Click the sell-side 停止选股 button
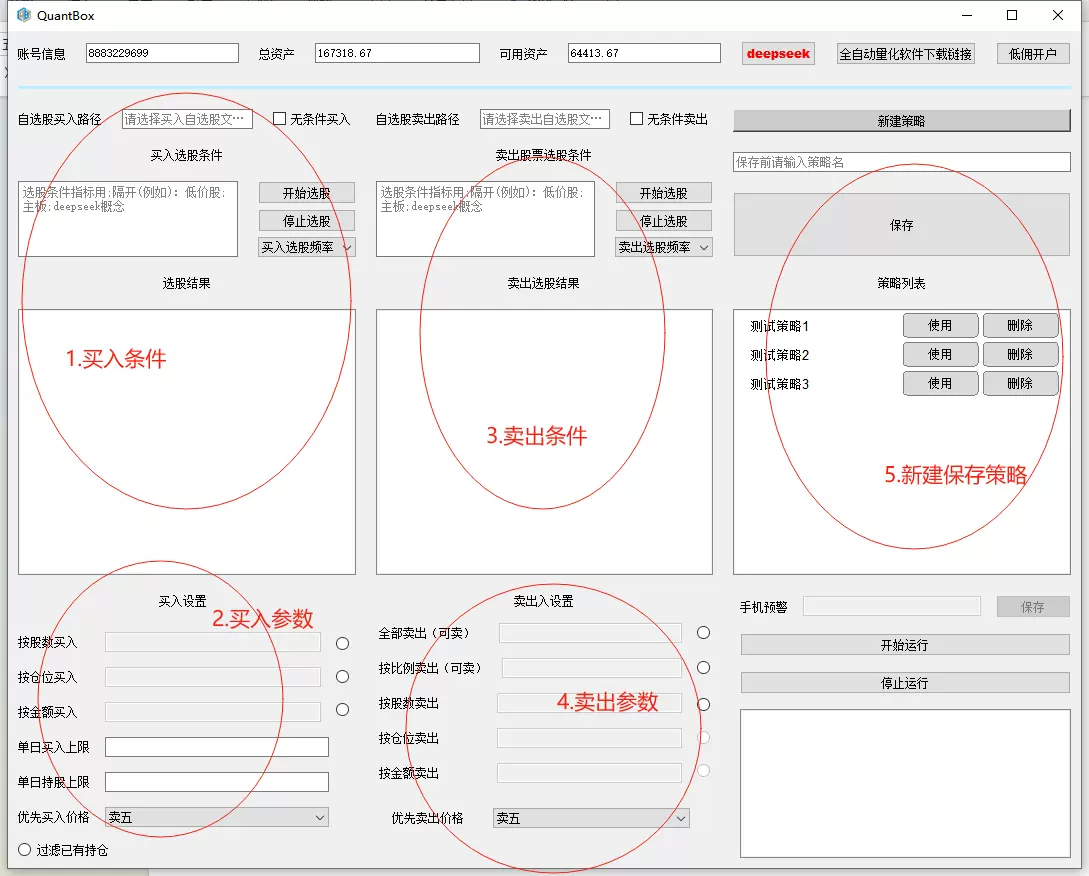 click(663, 220)
